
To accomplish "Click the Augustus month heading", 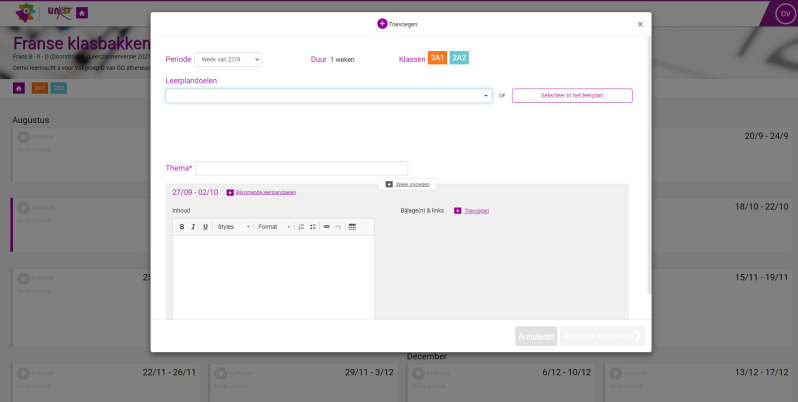I will [x=31, y=120].
